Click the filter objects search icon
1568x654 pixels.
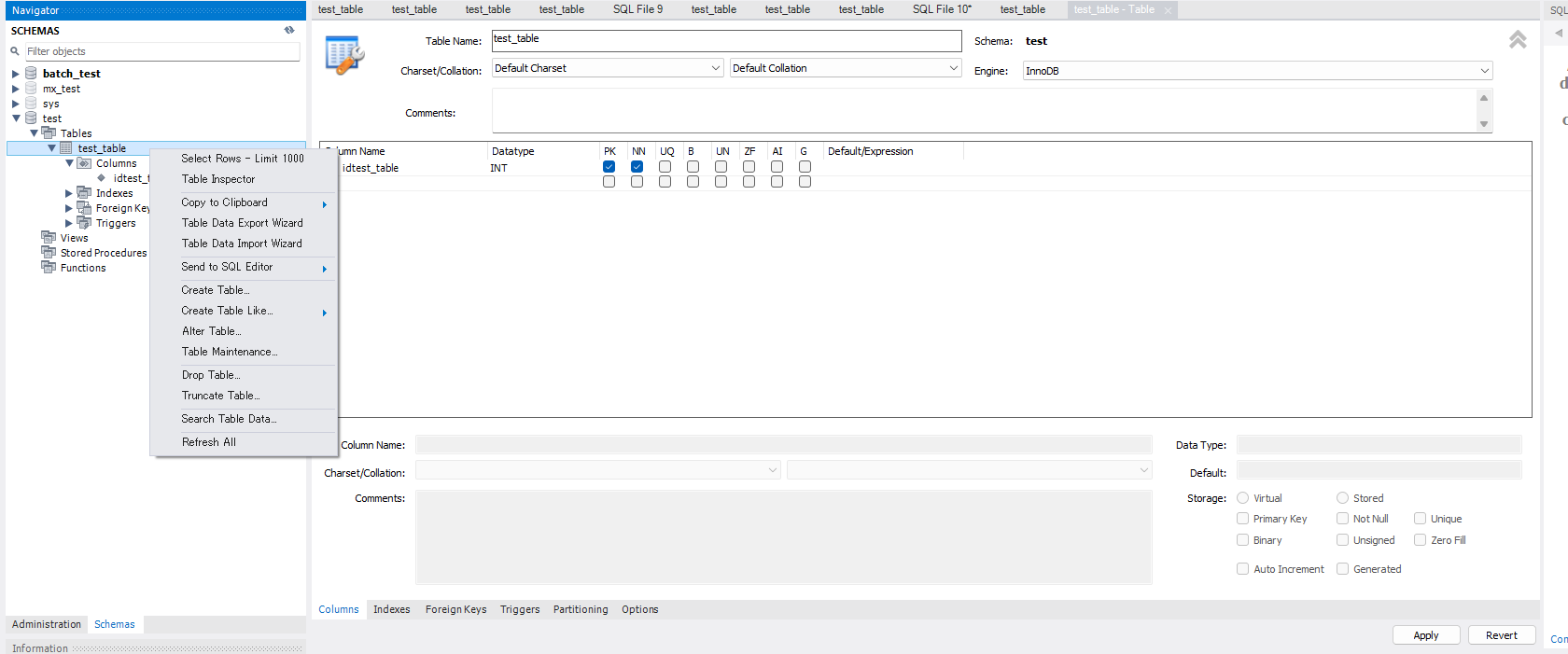tap(15, 51)
